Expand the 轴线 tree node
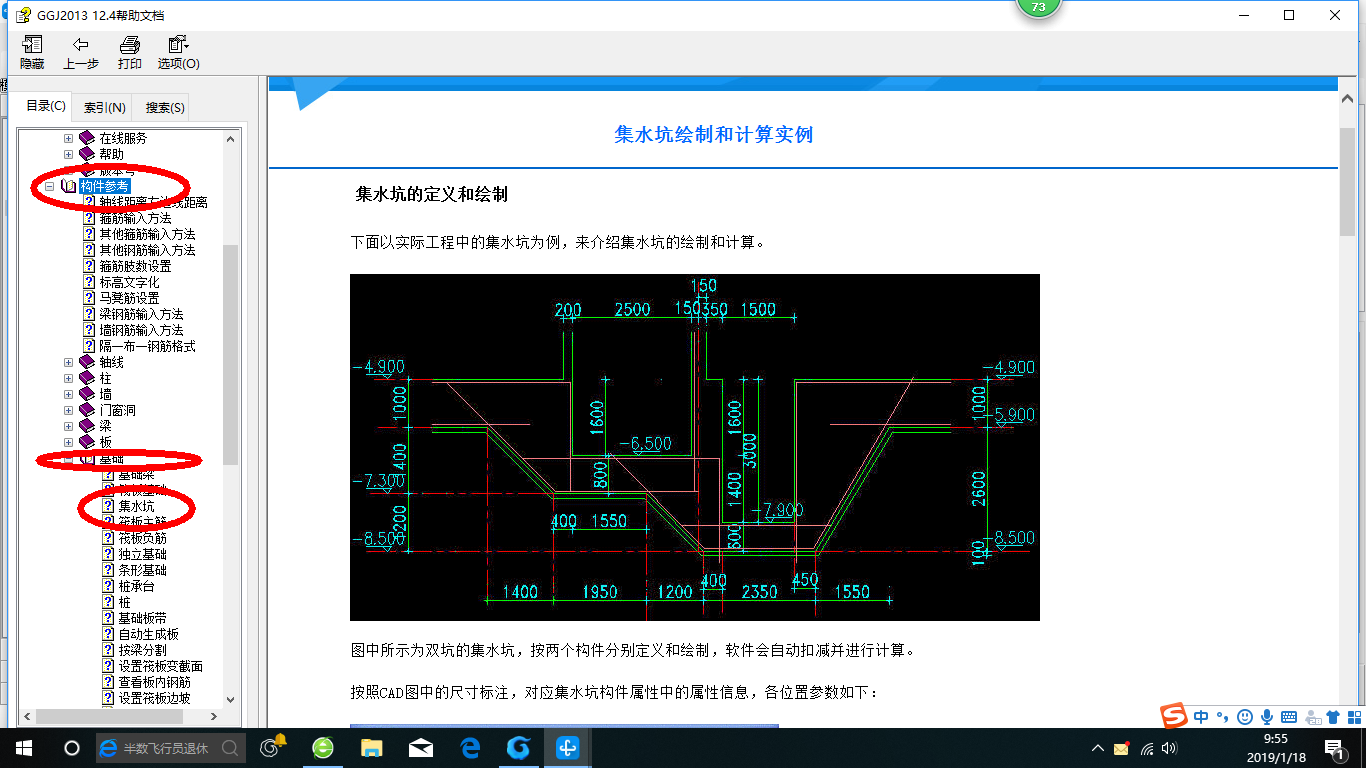The height and width of the screenshot is (768, 1366). [68, 362]
